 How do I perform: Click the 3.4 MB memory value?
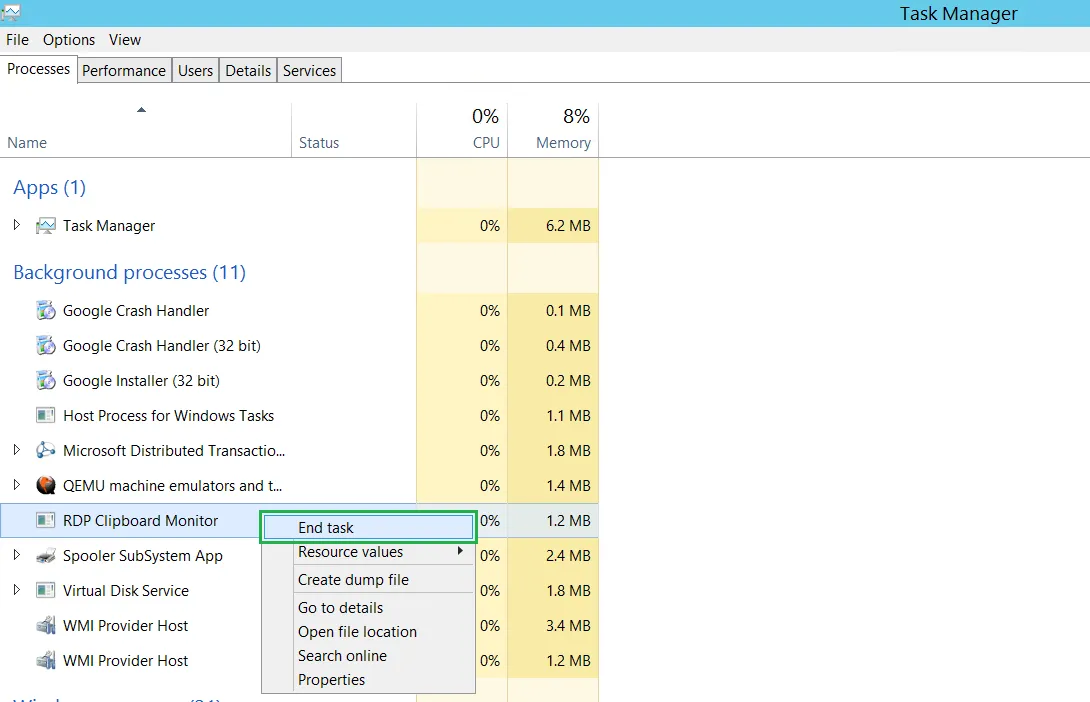568,626
